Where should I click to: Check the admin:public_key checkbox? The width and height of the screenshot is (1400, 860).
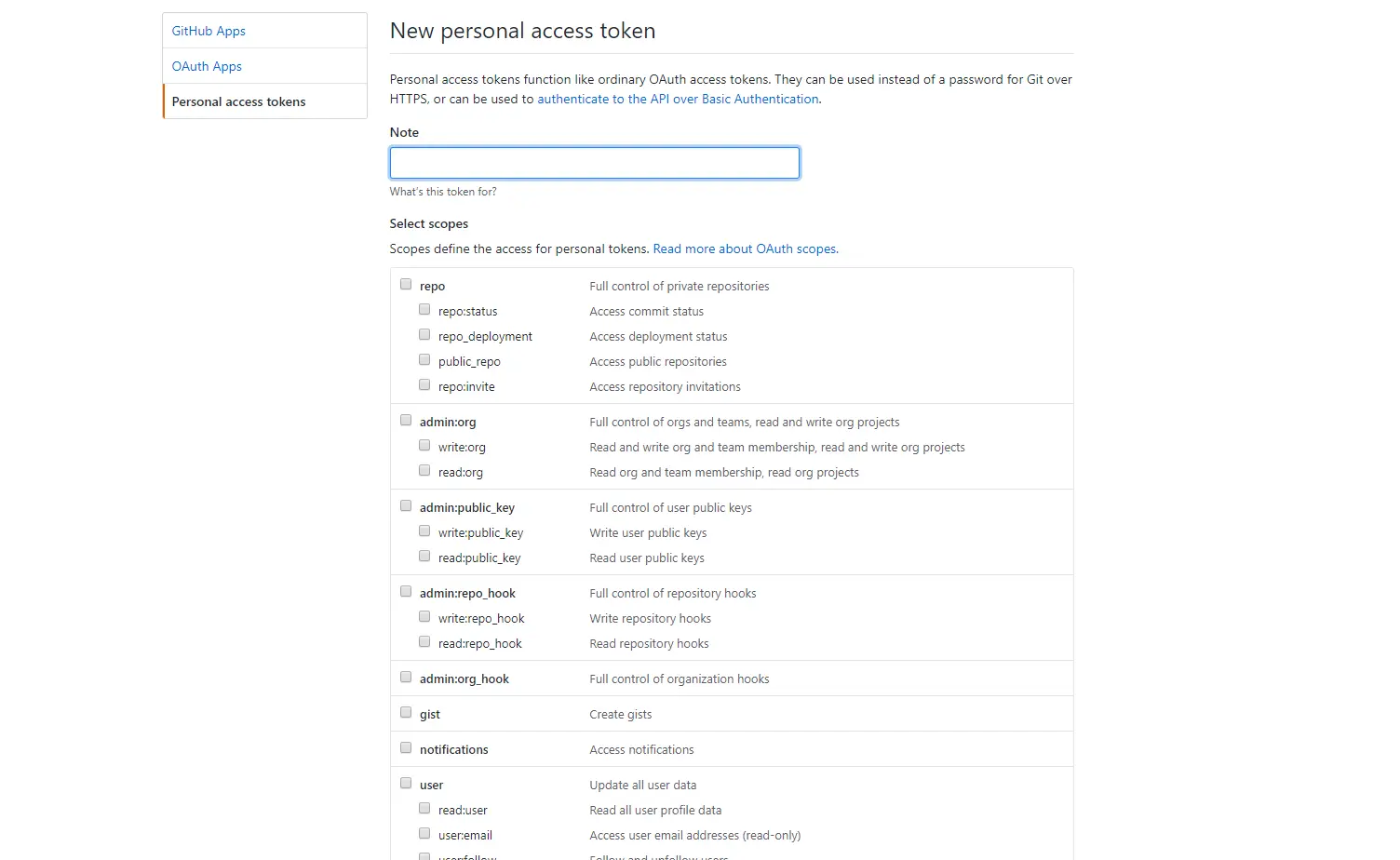406,506
